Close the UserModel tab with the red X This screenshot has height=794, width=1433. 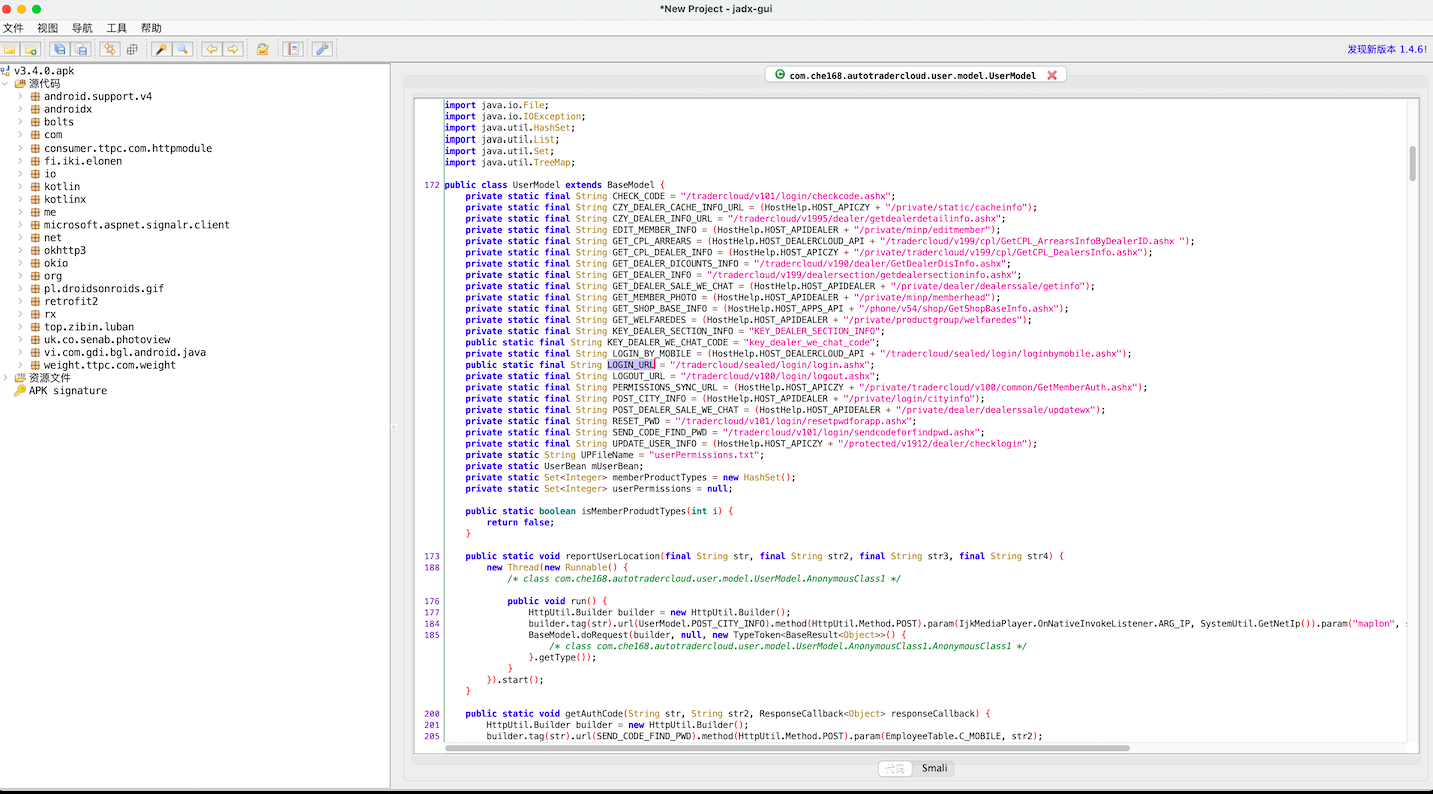coord(1052,75)
